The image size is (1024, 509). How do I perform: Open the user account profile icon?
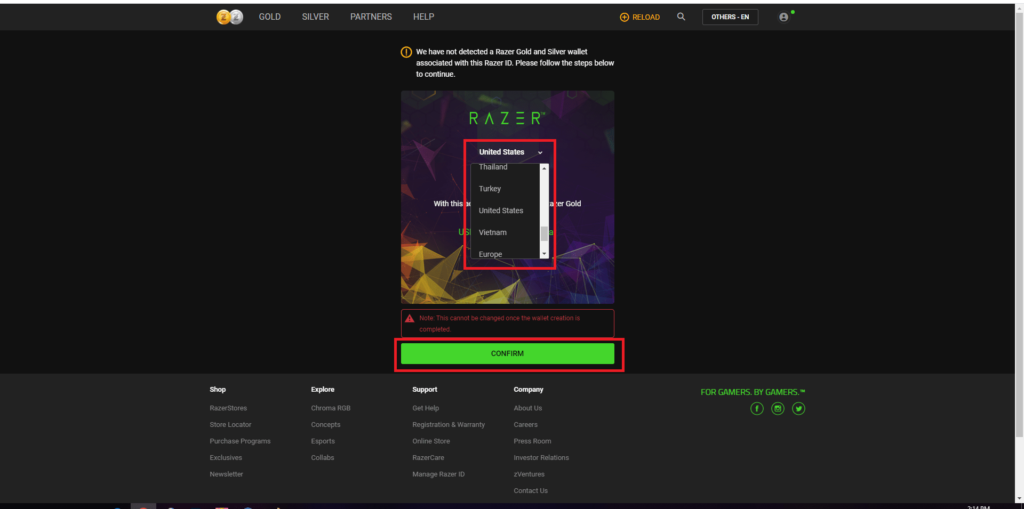point(784,17)
